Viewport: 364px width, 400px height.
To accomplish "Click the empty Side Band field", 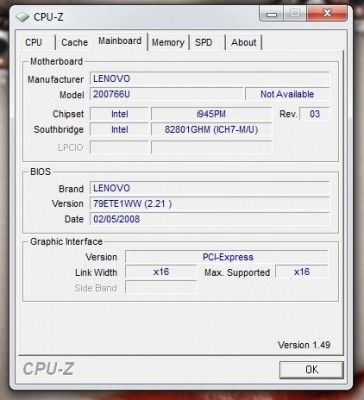I will [161, 287].
